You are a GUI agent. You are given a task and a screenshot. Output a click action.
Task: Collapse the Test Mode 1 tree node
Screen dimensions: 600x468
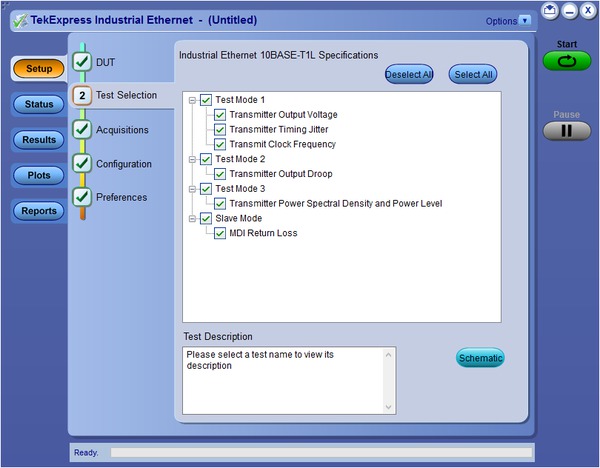point(192,100)
